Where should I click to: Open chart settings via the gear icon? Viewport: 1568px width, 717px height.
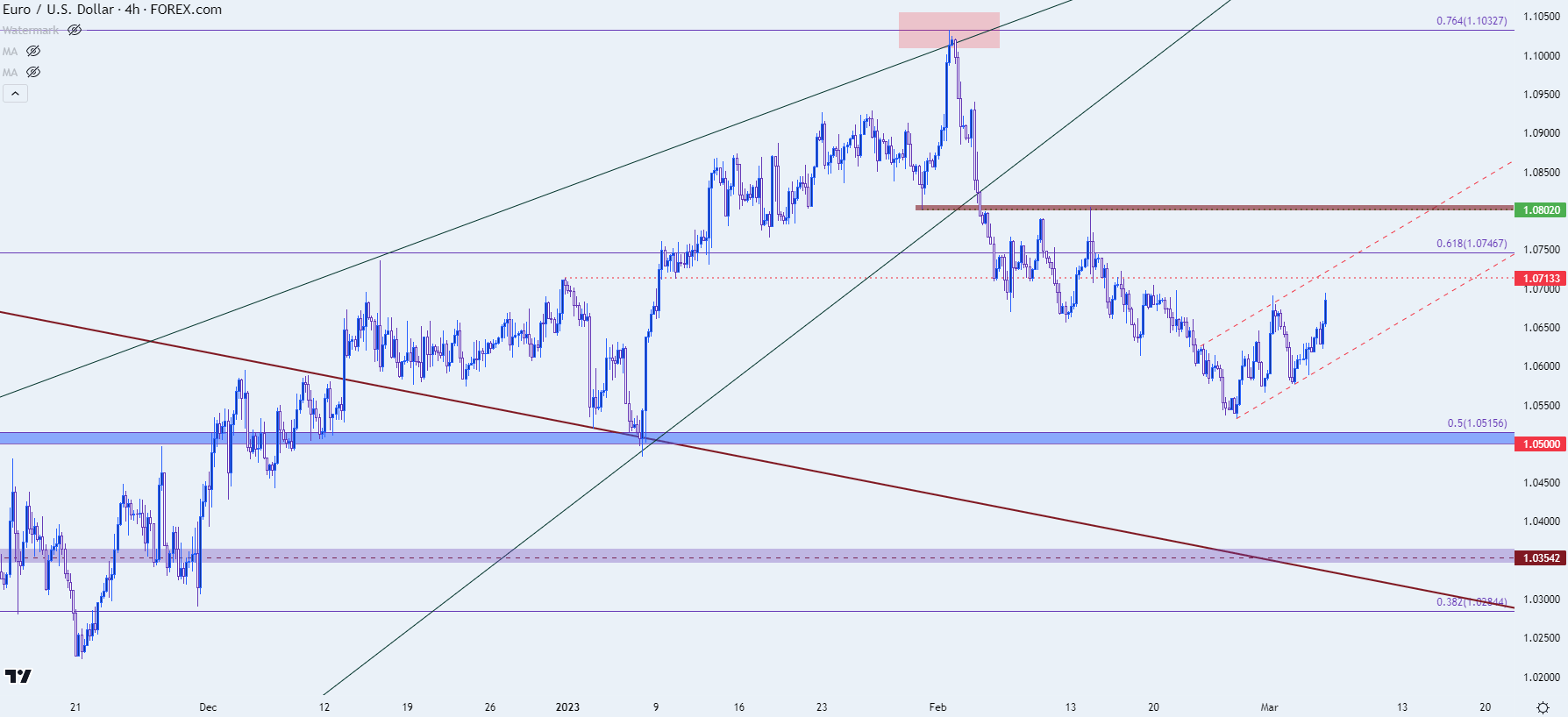coord(1543,707)
